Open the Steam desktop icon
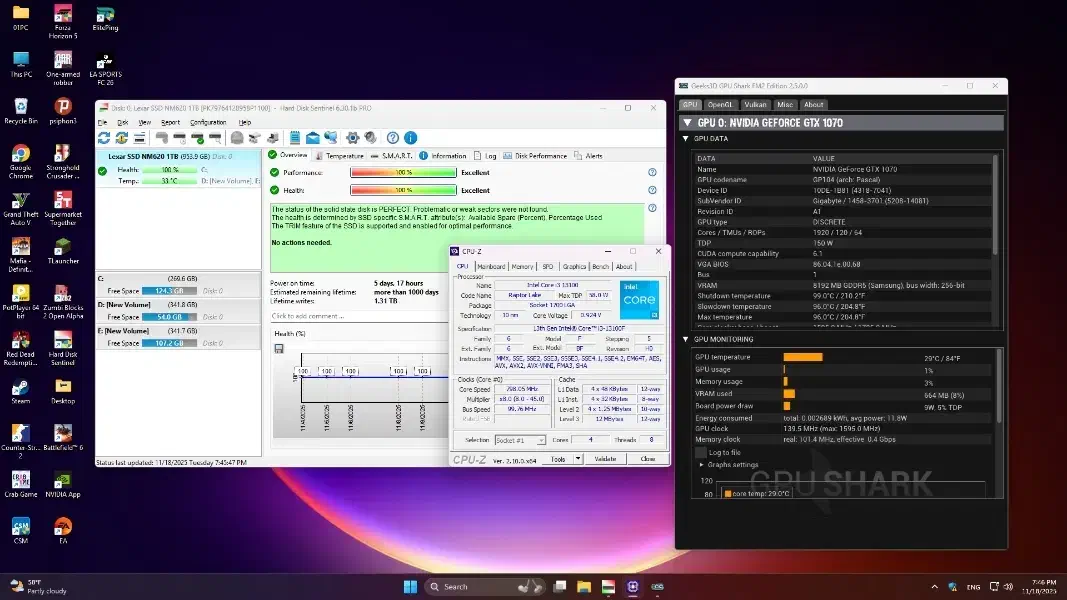Viewport: 1067px width, 600px height. tap(20, 389)
